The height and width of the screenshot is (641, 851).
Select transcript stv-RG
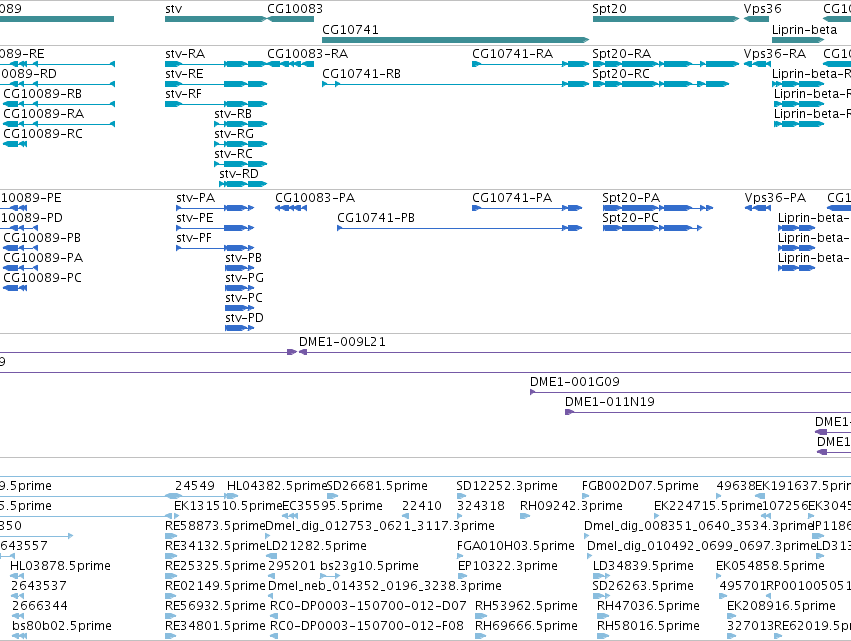240,144
